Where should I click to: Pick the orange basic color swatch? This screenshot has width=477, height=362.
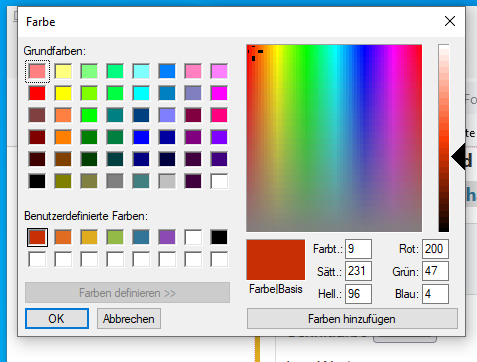63,137
